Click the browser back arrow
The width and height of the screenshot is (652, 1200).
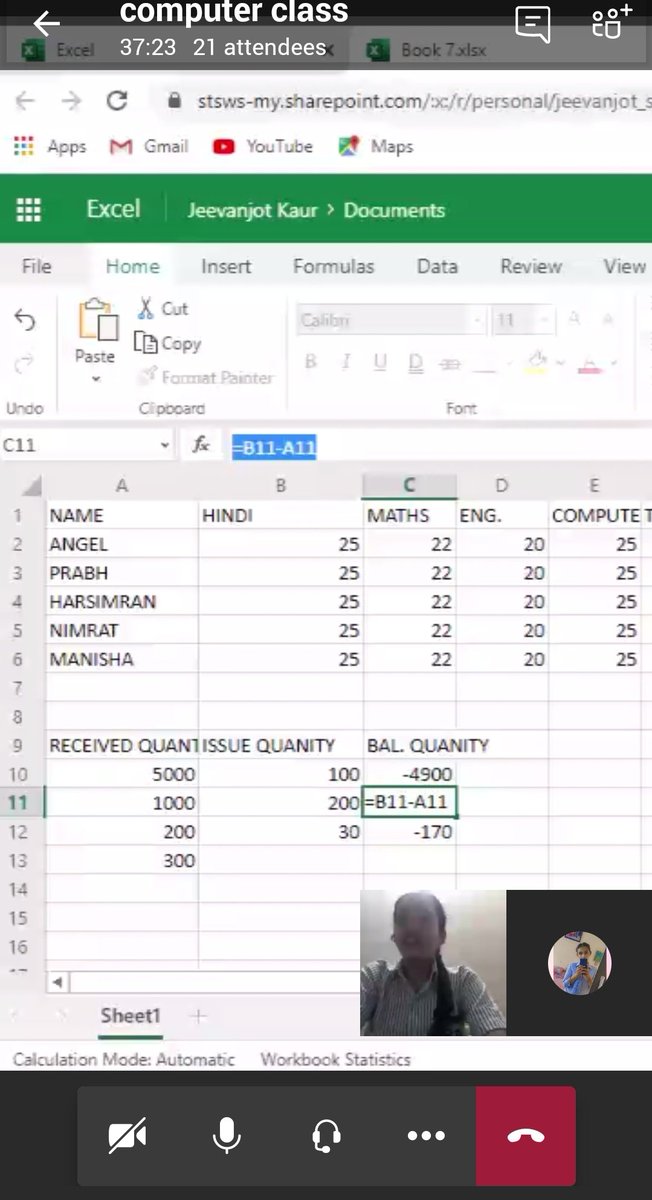[25, 101]
